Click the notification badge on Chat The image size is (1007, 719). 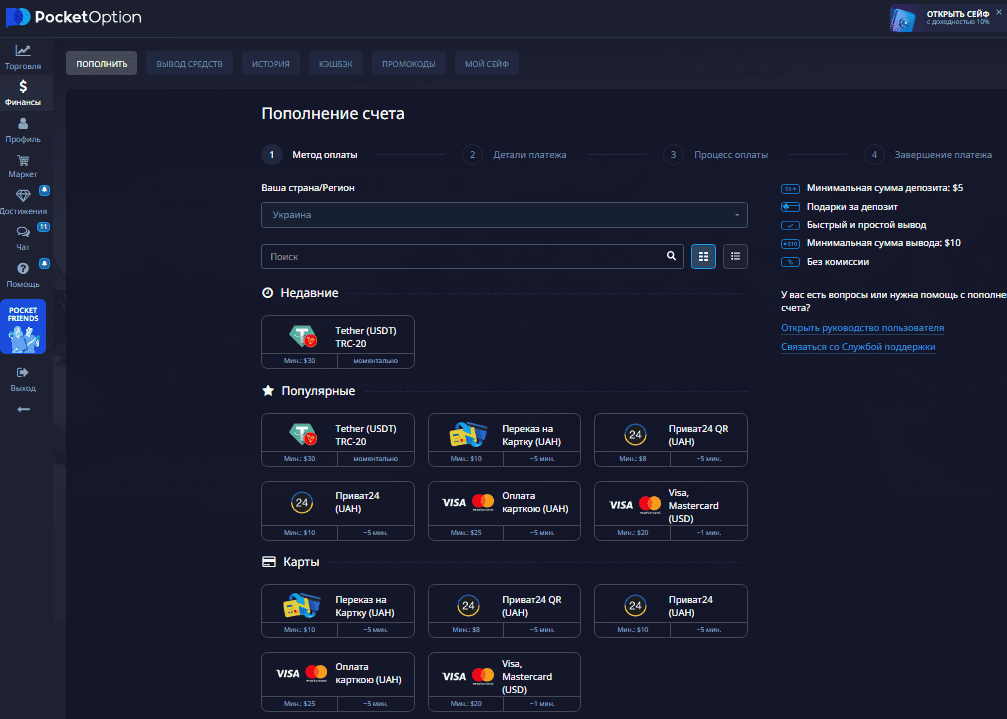43,227
